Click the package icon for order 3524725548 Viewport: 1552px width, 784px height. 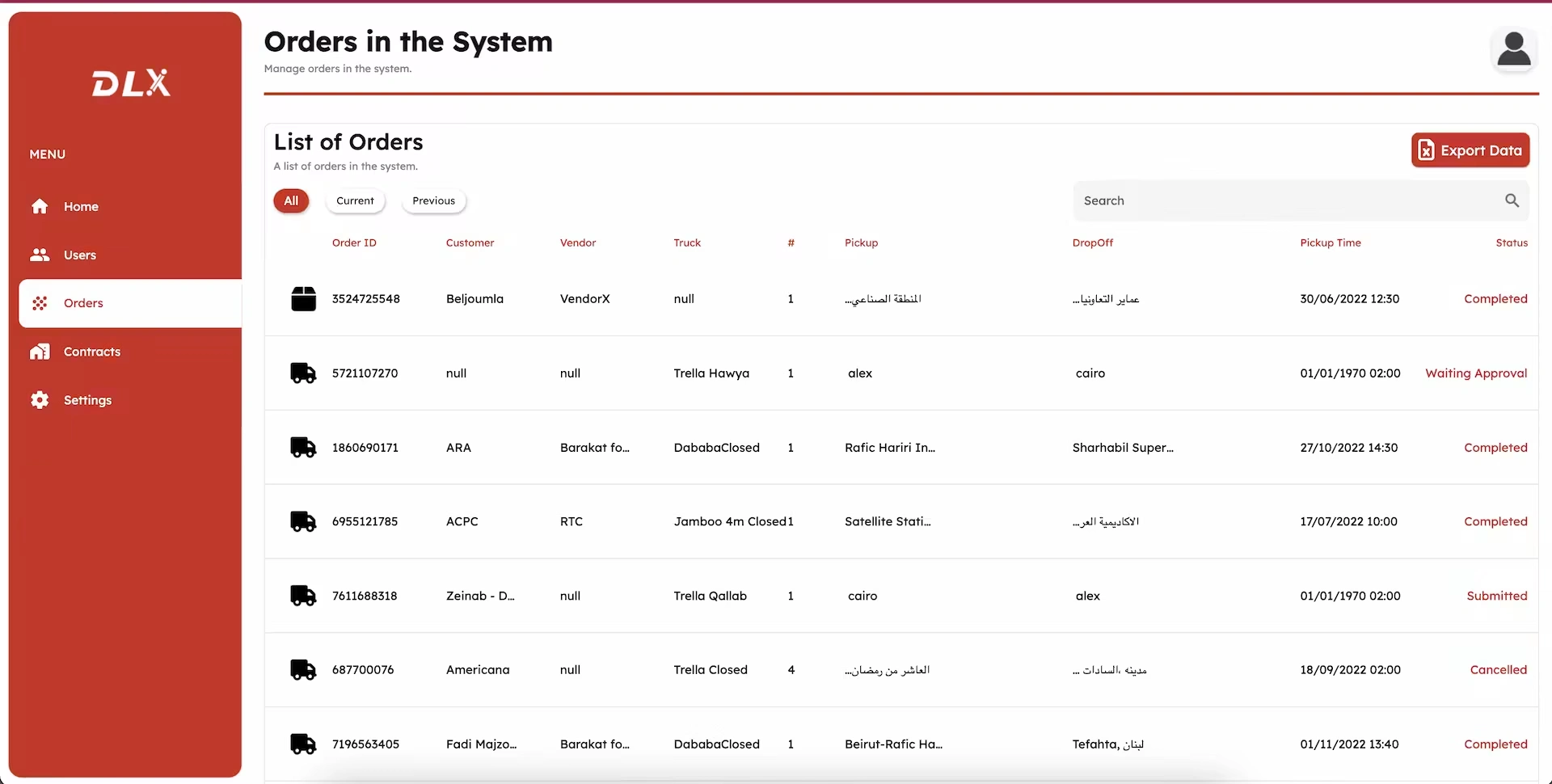pos(303,298)
